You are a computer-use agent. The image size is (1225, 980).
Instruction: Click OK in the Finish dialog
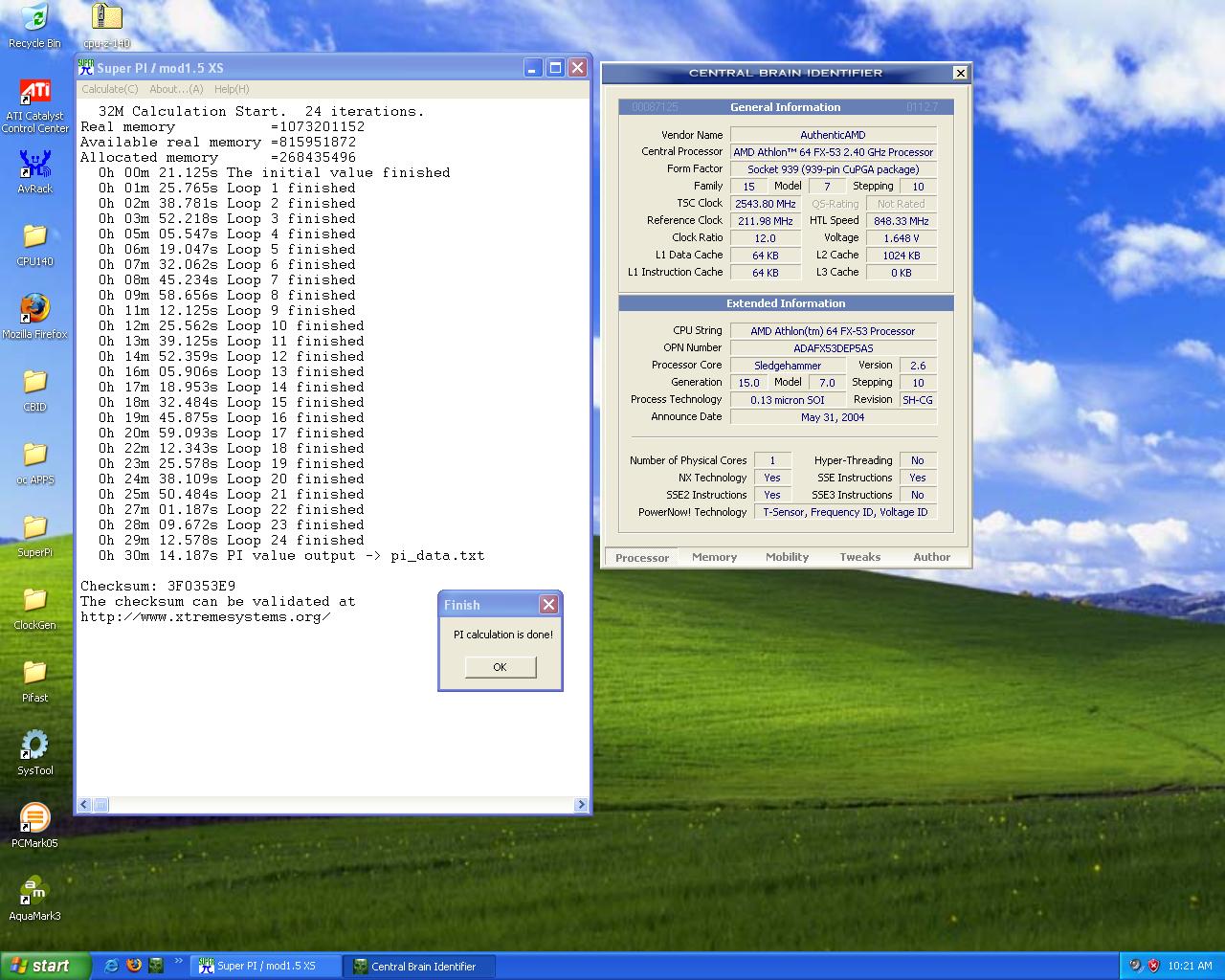[501, 667]
